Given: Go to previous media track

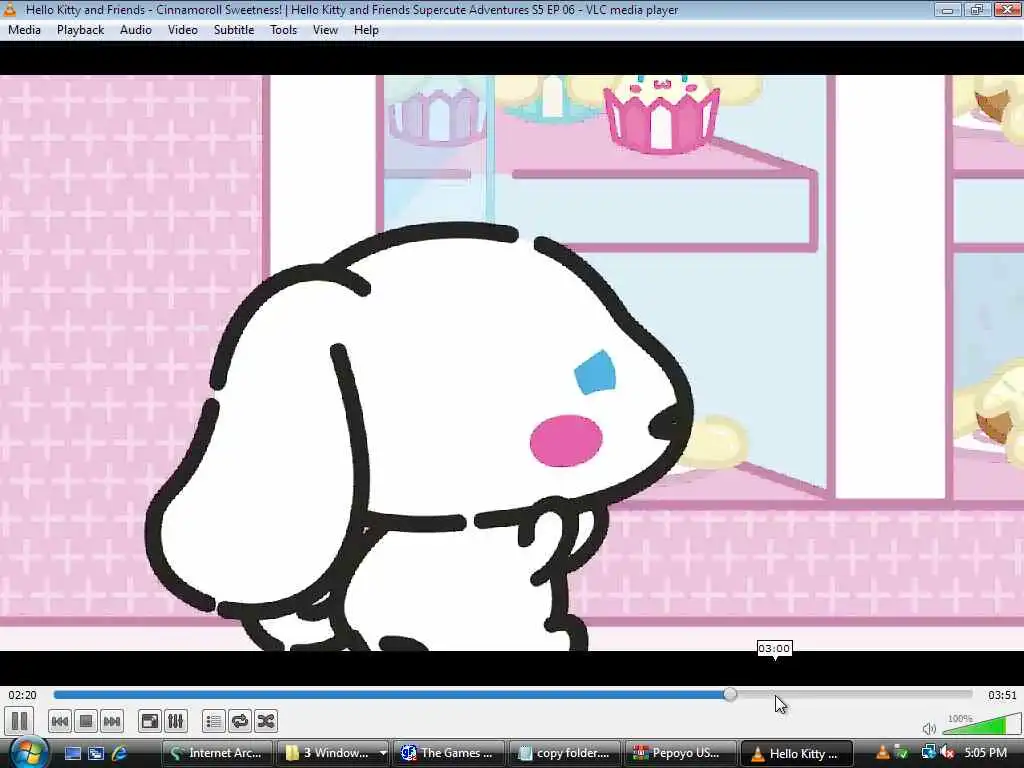Looking at the screenshot, I should pos(59,721).
